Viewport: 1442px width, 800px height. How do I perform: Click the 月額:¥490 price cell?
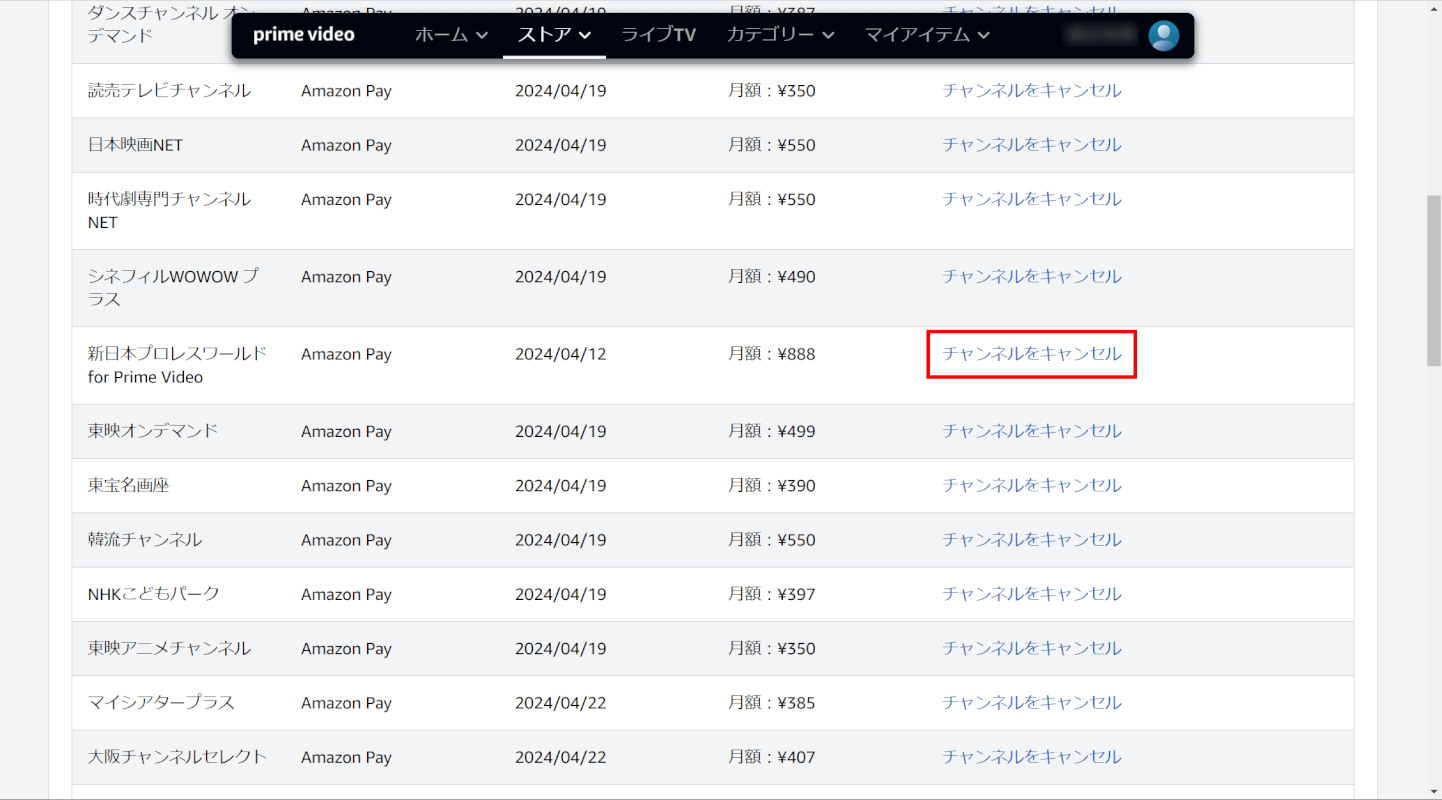(772, 276)
